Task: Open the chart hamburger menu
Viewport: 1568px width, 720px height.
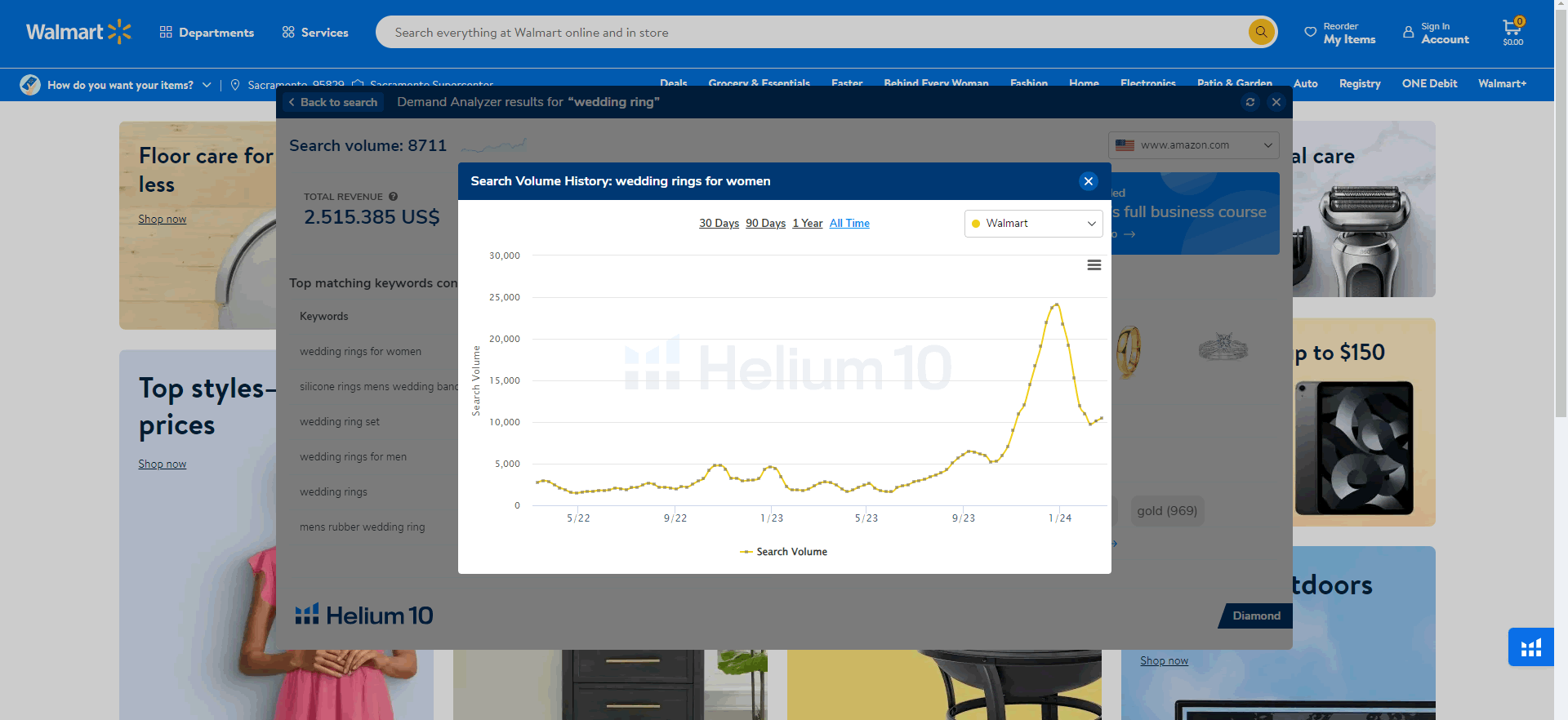Action: tap(1094, 265)
